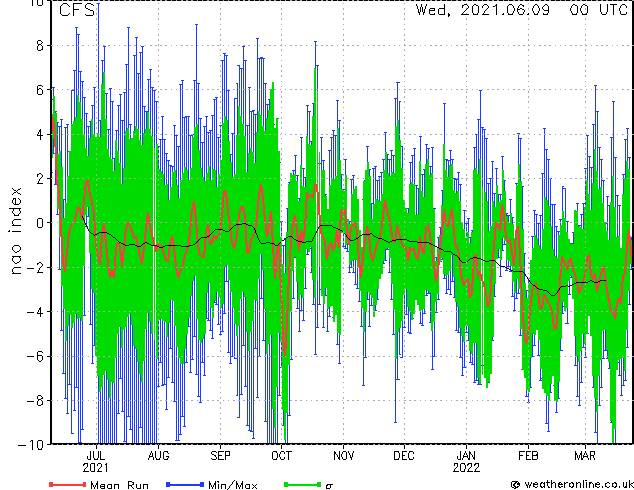Click the sigma symbol legend label
The width and height of the screenshot is (634, 490).
pos(329,486)
